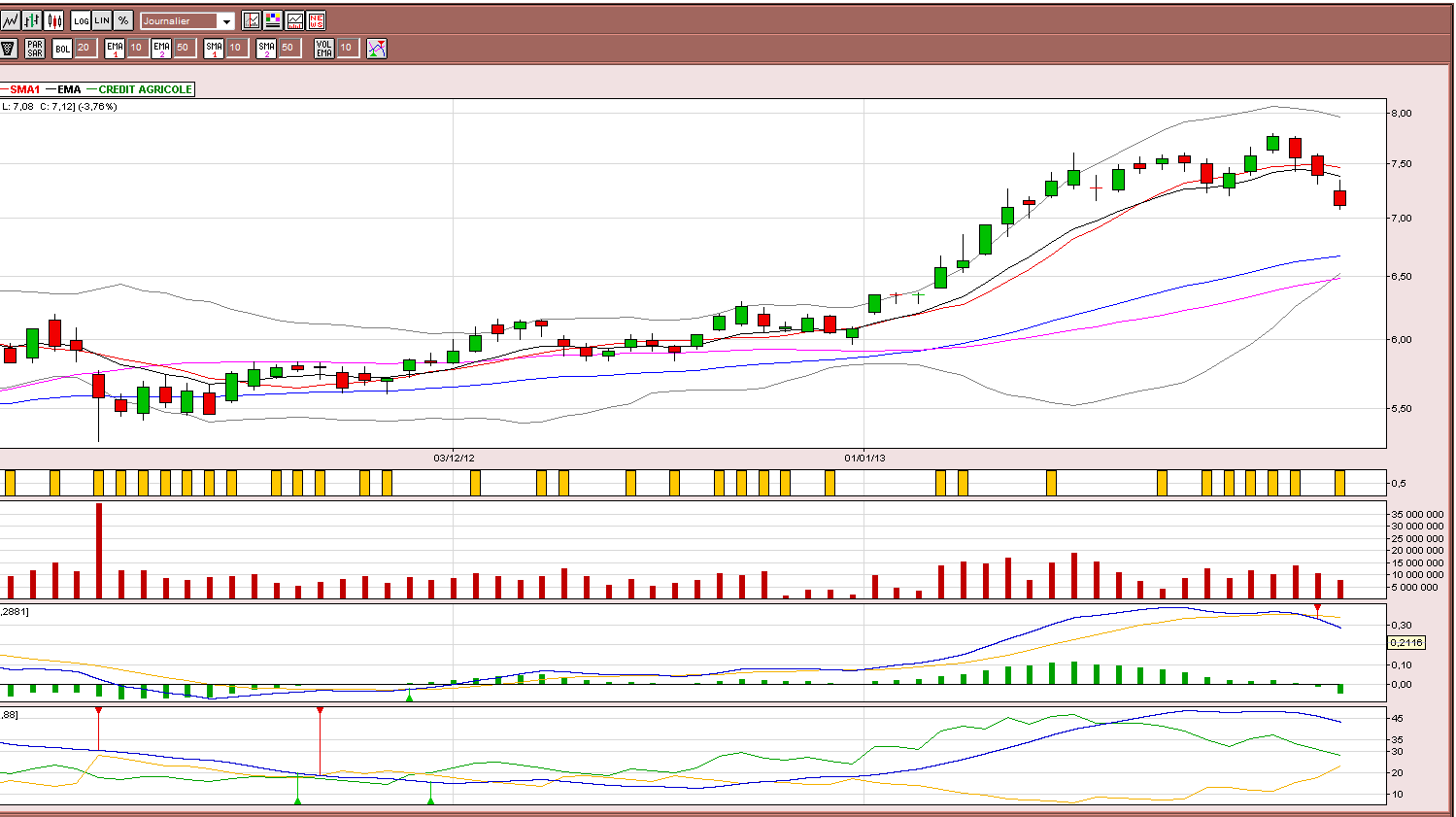Click the 35 000 000 volume axis label
The width and height of the screenshot is (1456, 817).
click(x=1417, y=514)
